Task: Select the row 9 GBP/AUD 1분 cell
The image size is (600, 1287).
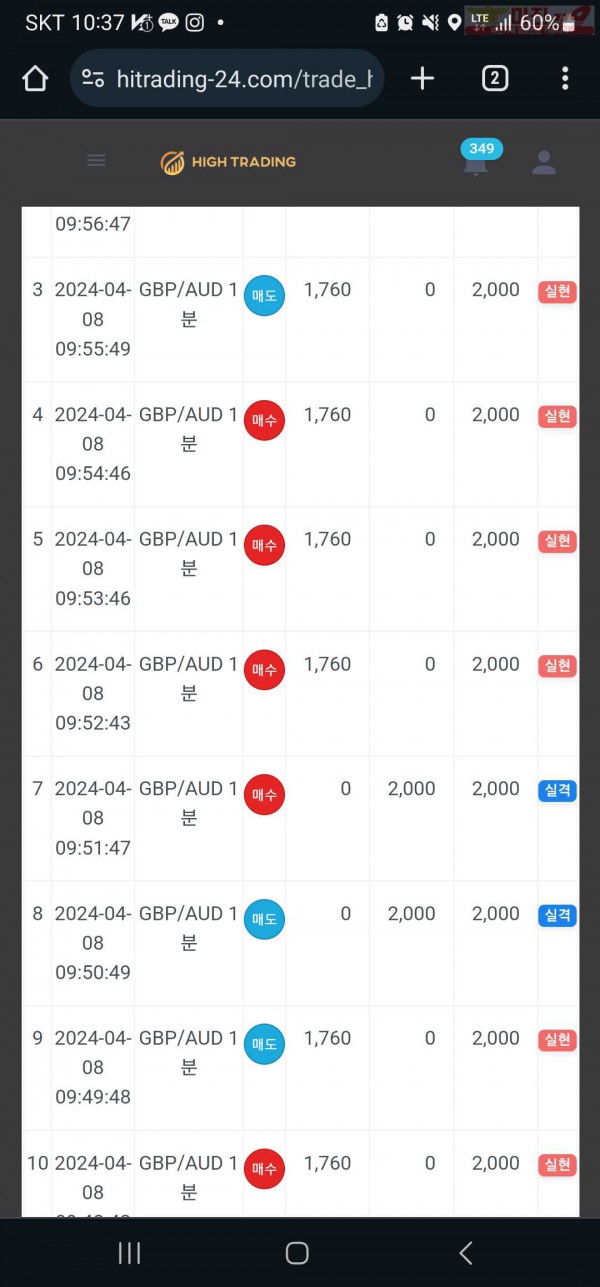Action: point(189,1052)
